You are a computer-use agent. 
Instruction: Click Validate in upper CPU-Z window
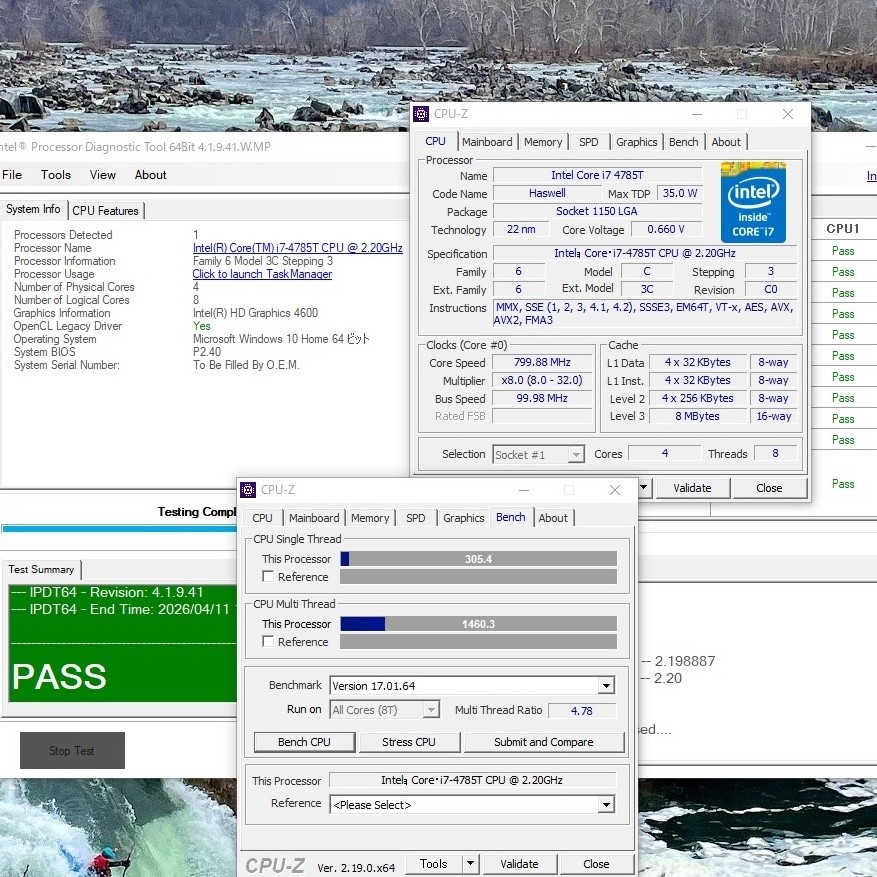(692, 488)
